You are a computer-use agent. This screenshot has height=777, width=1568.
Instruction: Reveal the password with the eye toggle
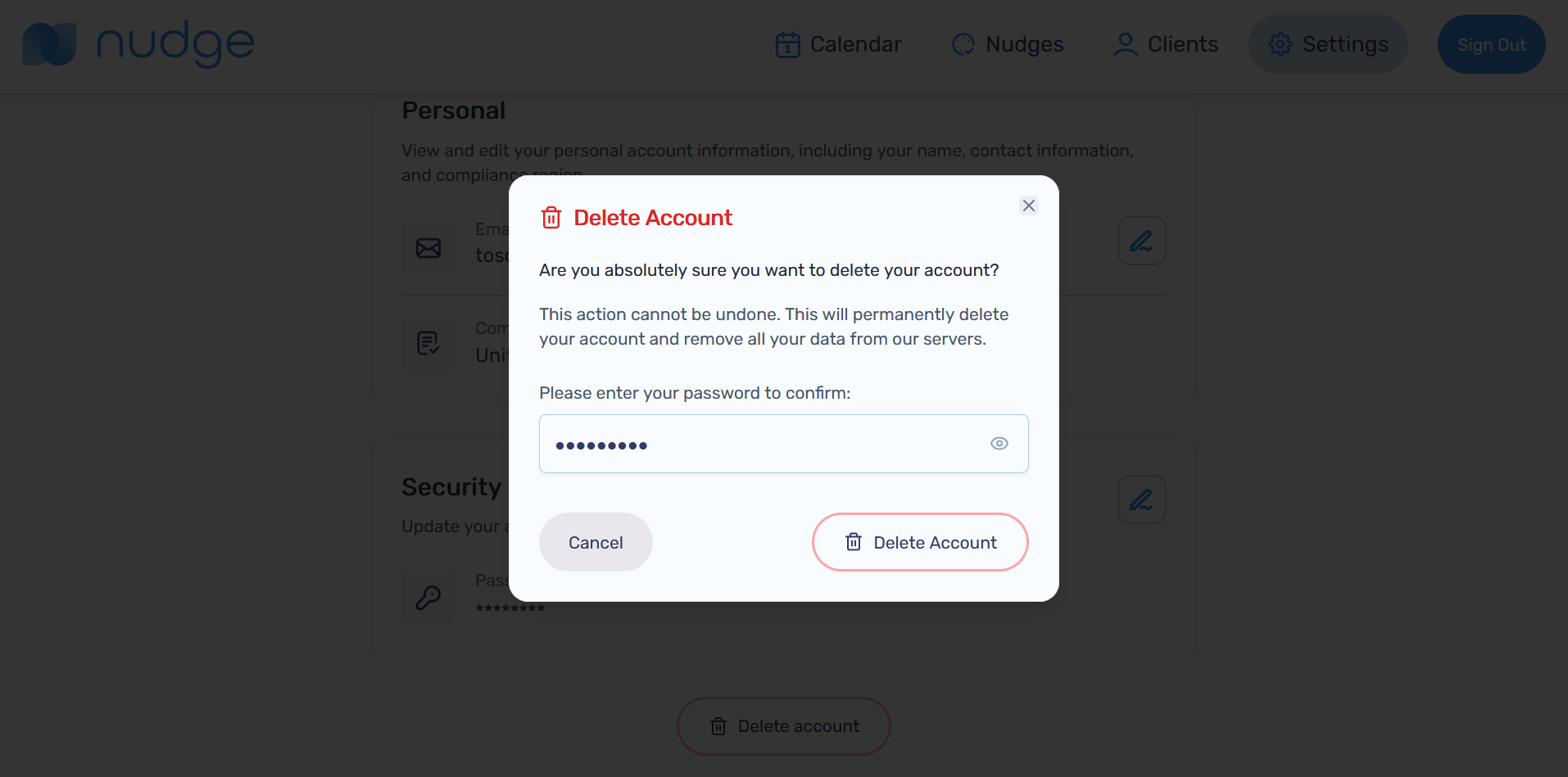tap(999, 443)
